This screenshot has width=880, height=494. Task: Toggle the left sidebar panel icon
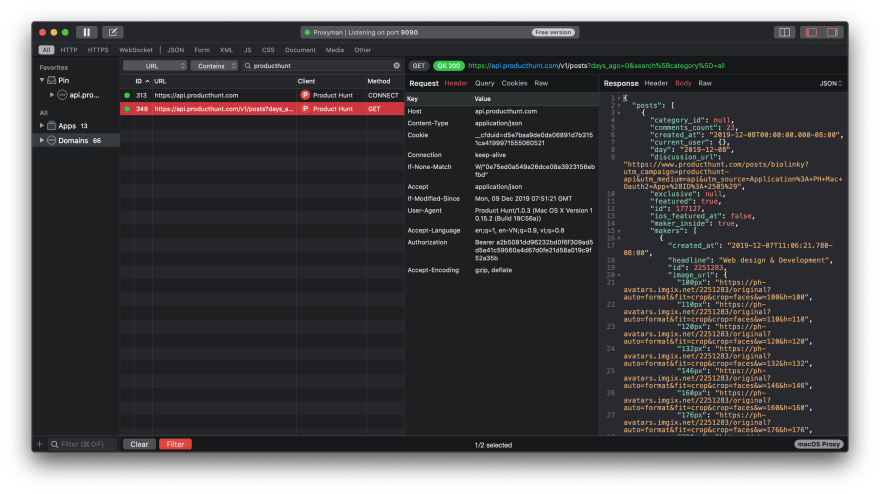coord(812,33)
